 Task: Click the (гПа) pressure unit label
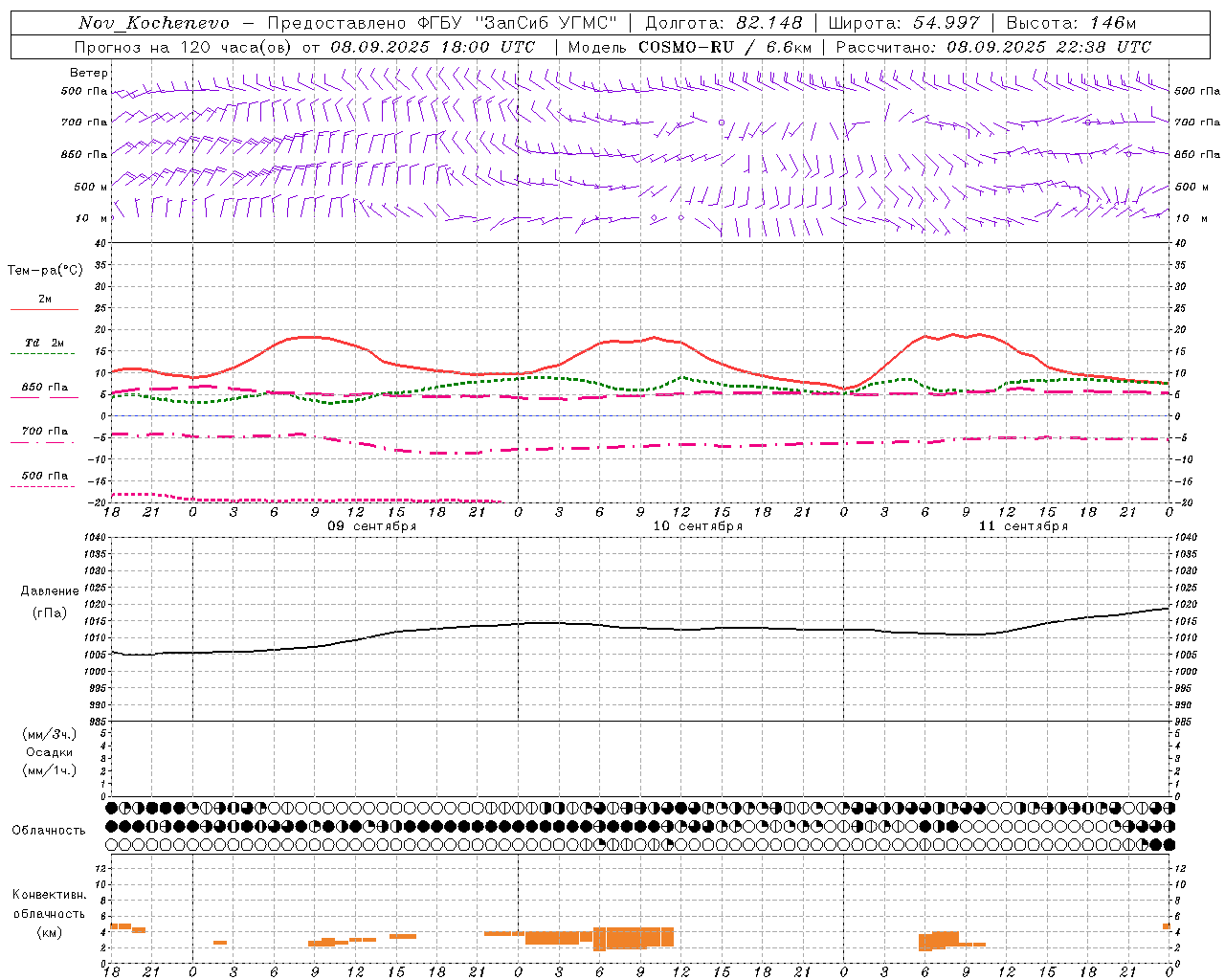50,612
